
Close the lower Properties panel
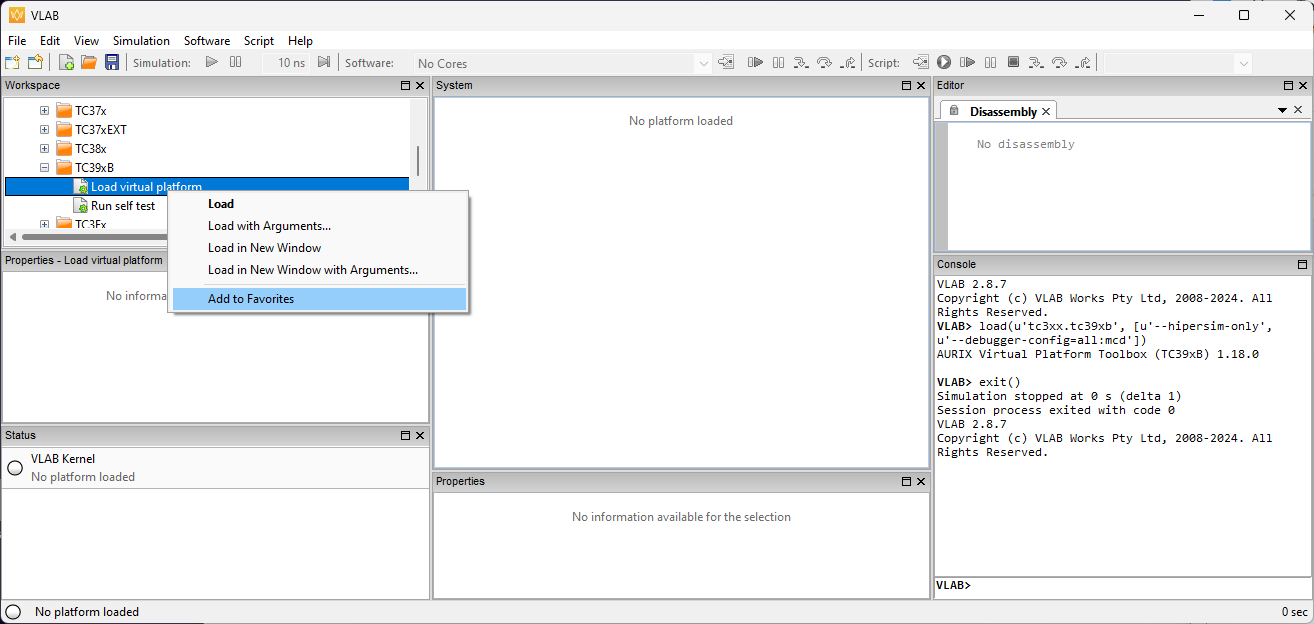point(921,482)
